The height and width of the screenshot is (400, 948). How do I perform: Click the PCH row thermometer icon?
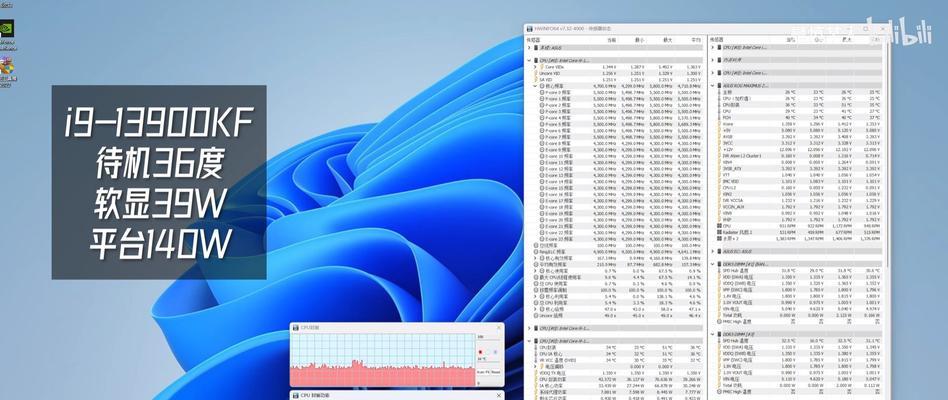(719, 117)
